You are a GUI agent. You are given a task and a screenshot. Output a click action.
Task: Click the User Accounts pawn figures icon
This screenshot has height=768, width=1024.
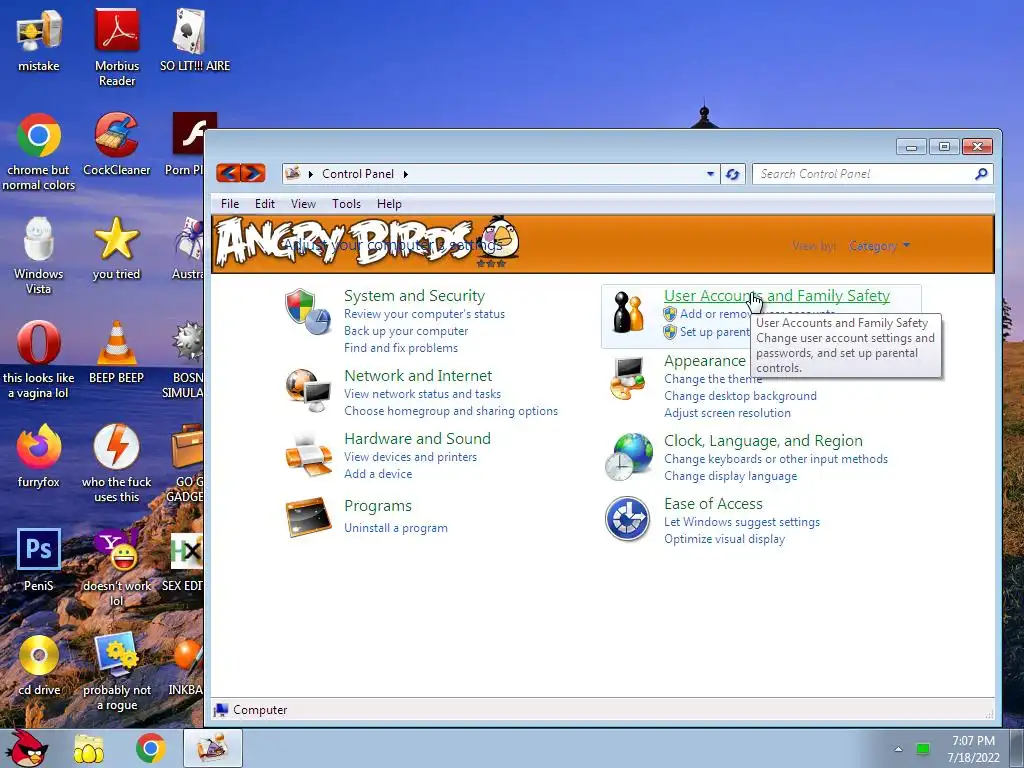click(628, 312)
